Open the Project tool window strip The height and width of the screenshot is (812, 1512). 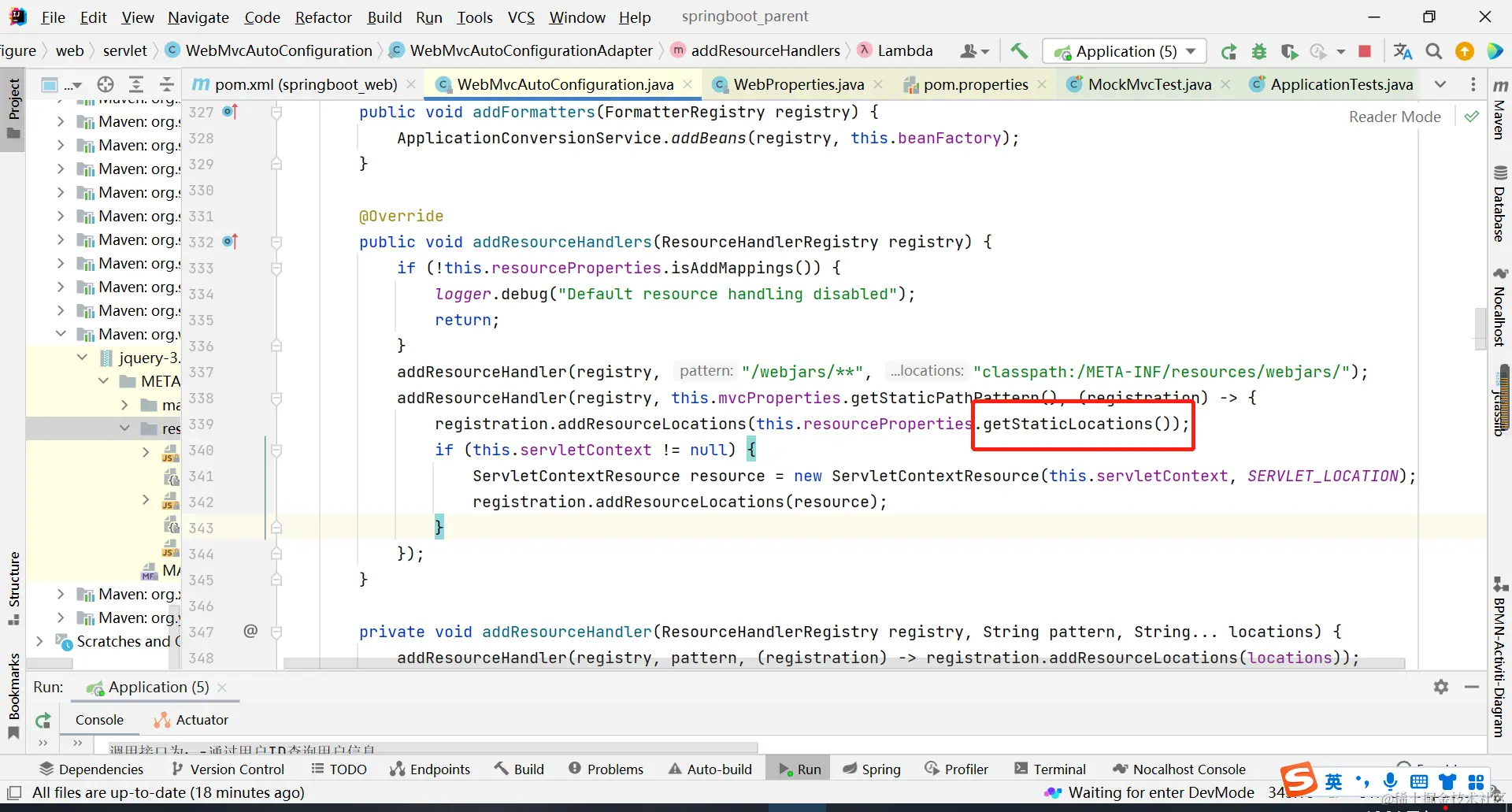(13, 109)
